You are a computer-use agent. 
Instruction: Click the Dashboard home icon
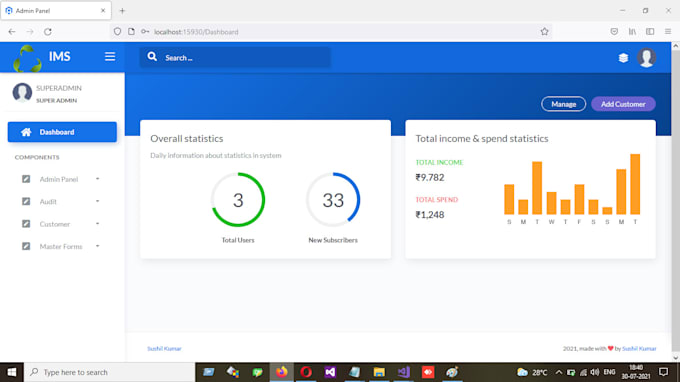click(x=26, y=132)
